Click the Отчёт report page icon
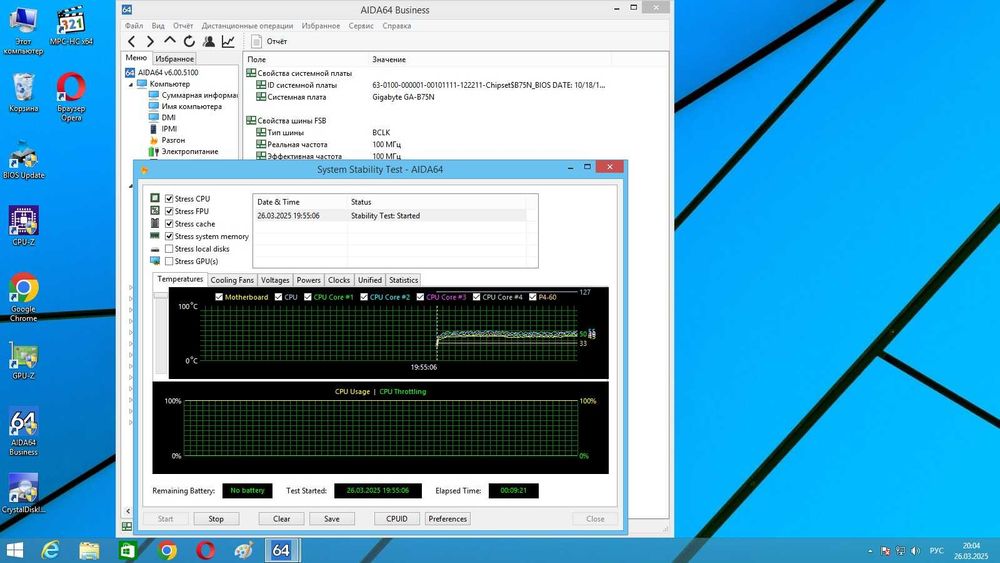 point(256,41)
